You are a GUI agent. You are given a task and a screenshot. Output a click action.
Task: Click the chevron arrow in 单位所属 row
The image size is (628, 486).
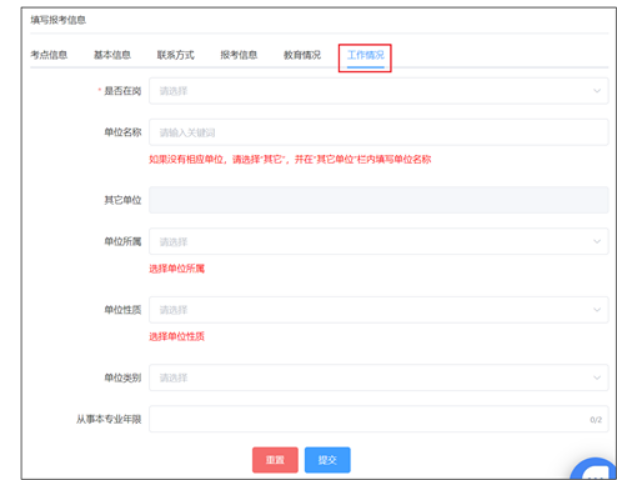click(x=597, y=241)
